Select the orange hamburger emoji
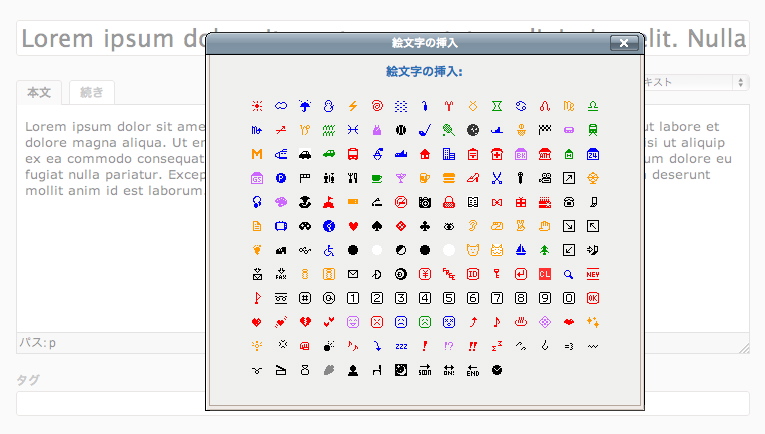 449,178
